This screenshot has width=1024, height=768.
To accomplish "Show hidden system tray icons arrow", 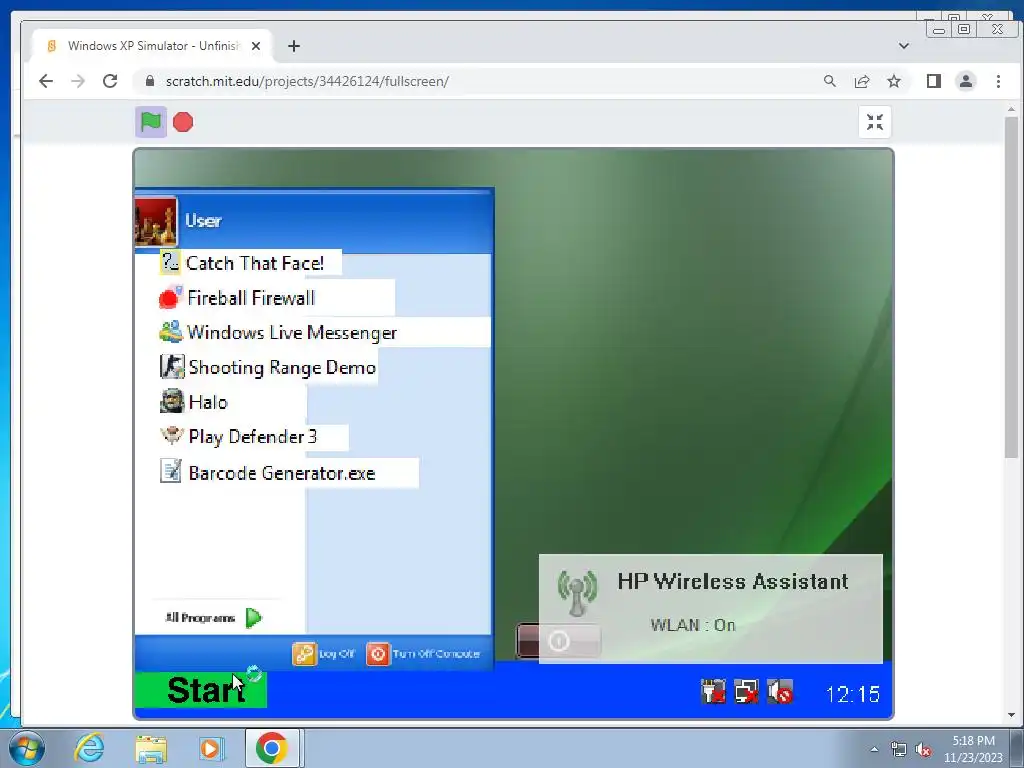I will click(874, 749).
